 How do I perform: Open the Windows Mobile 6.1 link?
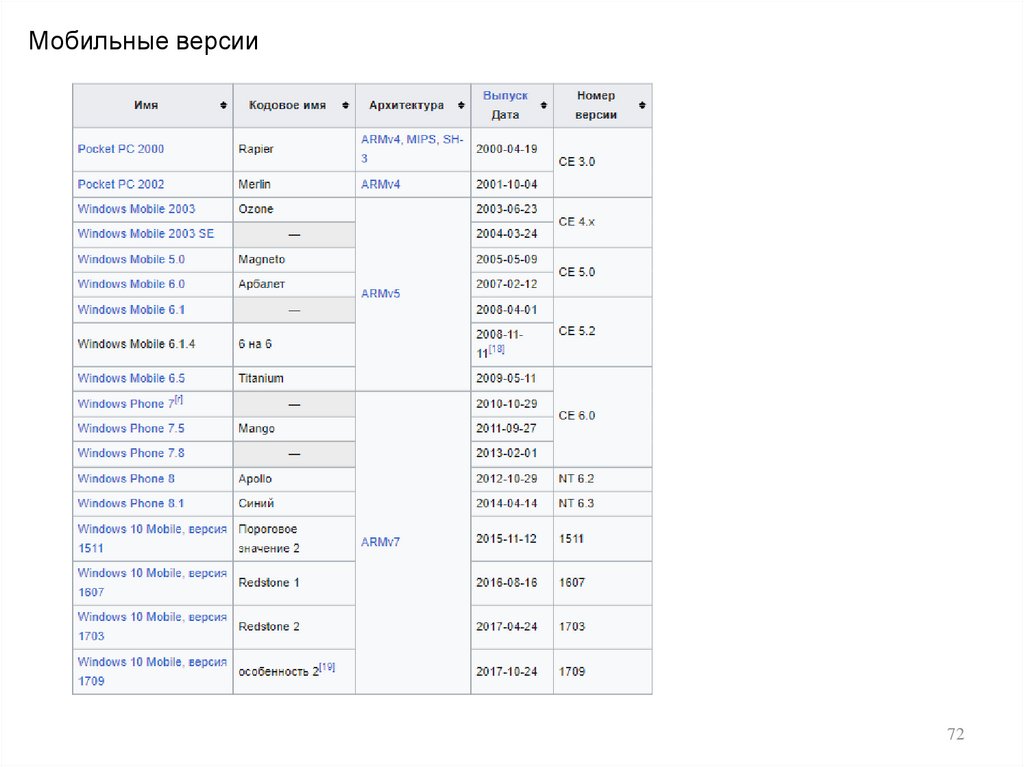click(x=131, y=310)
